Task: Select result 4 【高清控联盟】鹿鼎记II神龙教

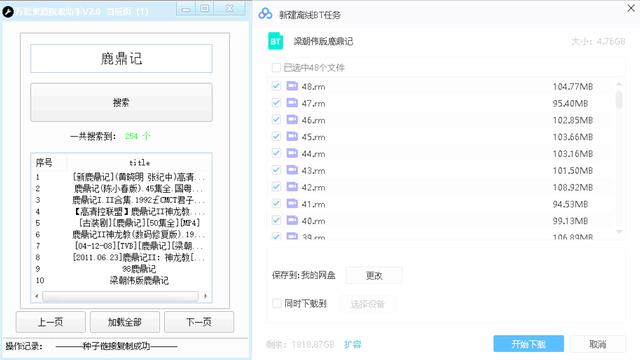Action: pos(121,211)
